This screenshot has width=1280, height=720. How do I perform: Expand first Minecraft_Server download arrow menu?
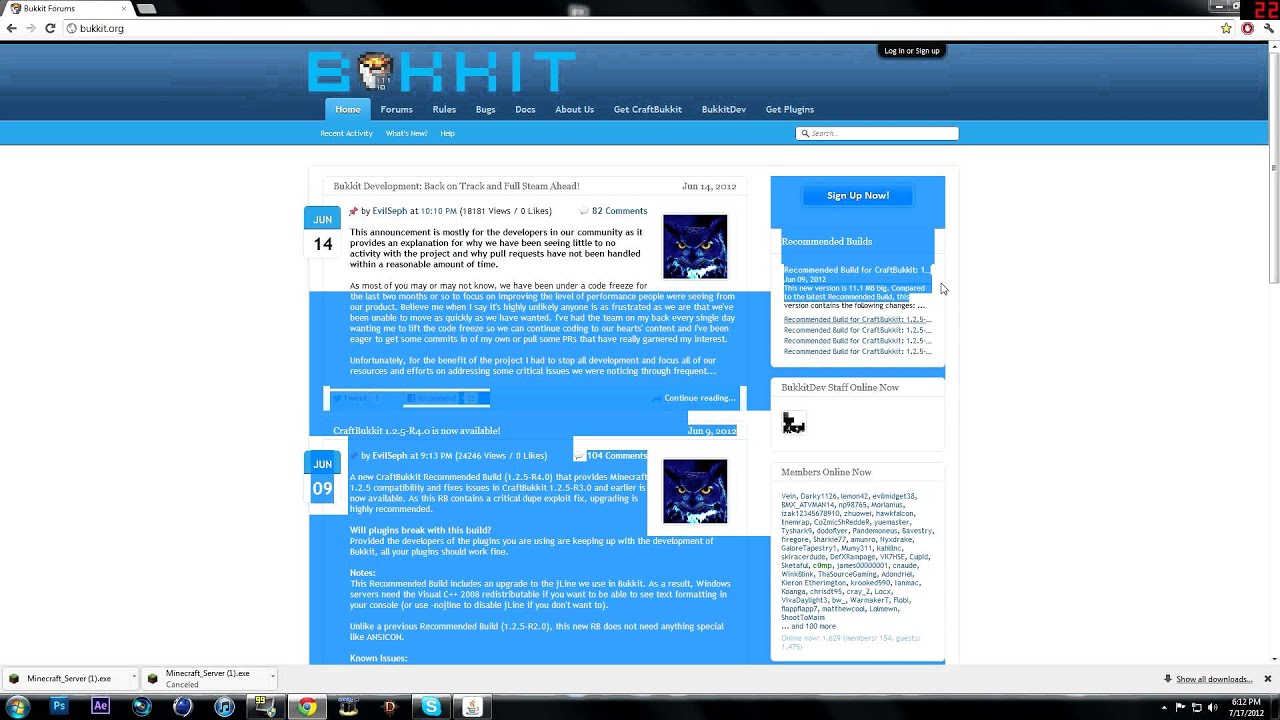[x=133, y=679]
